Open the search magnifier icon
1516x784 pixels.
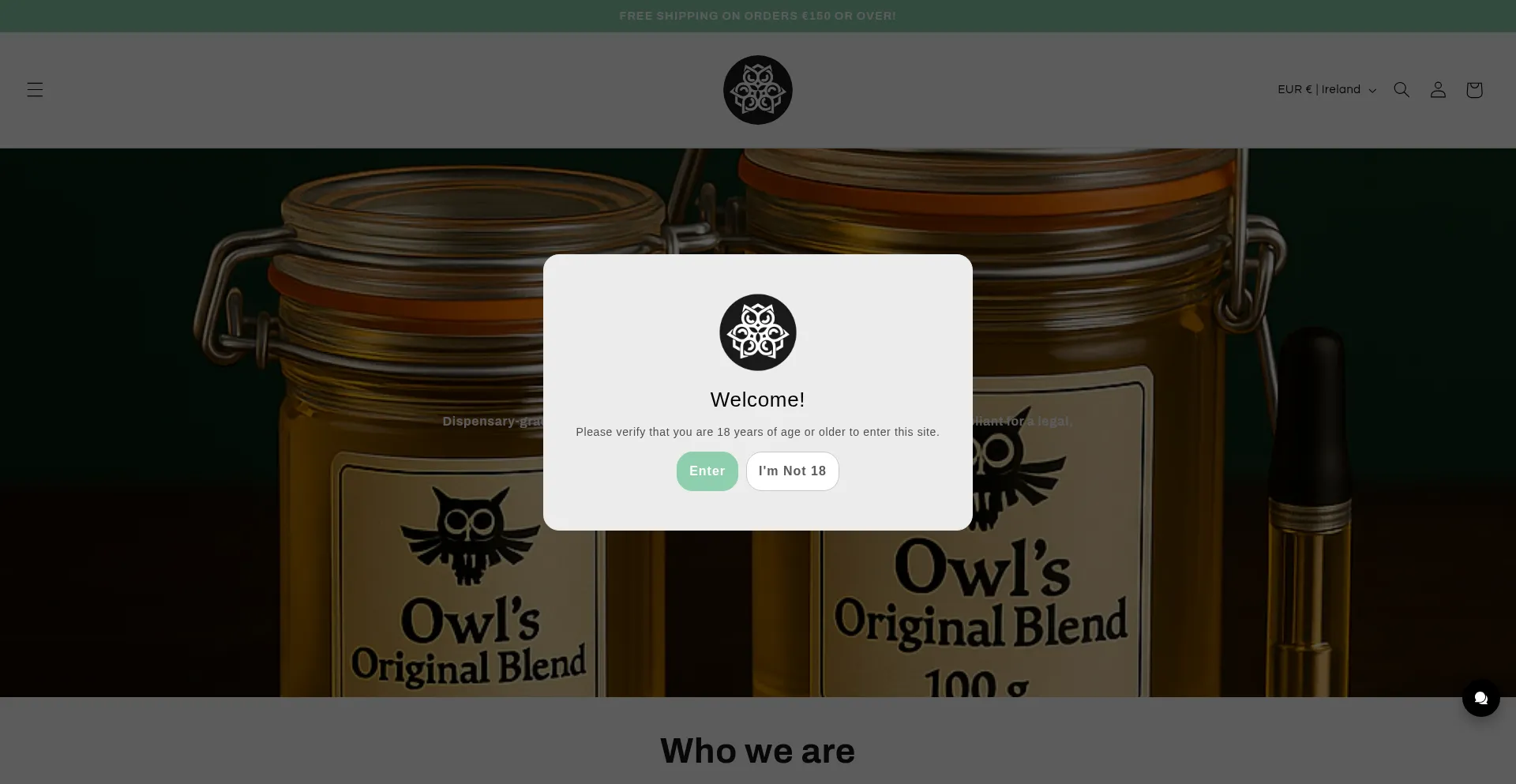[1402, 90]
